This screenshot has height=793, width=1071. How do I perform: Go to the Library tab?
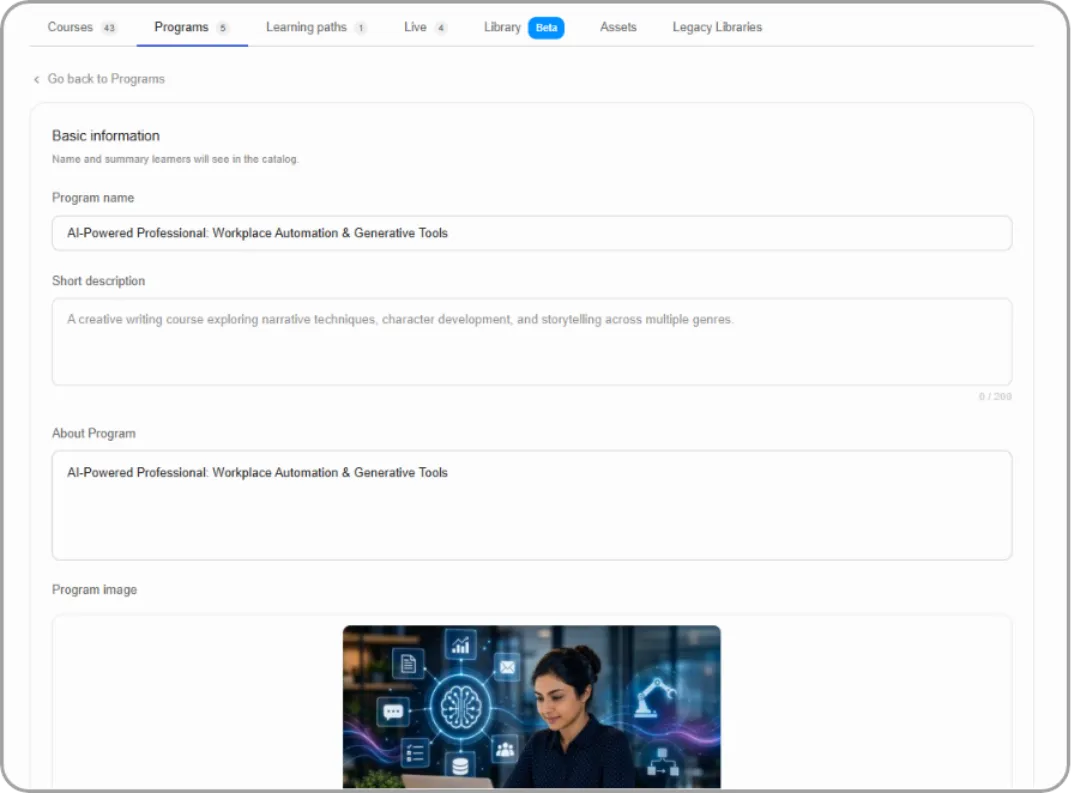502,27
